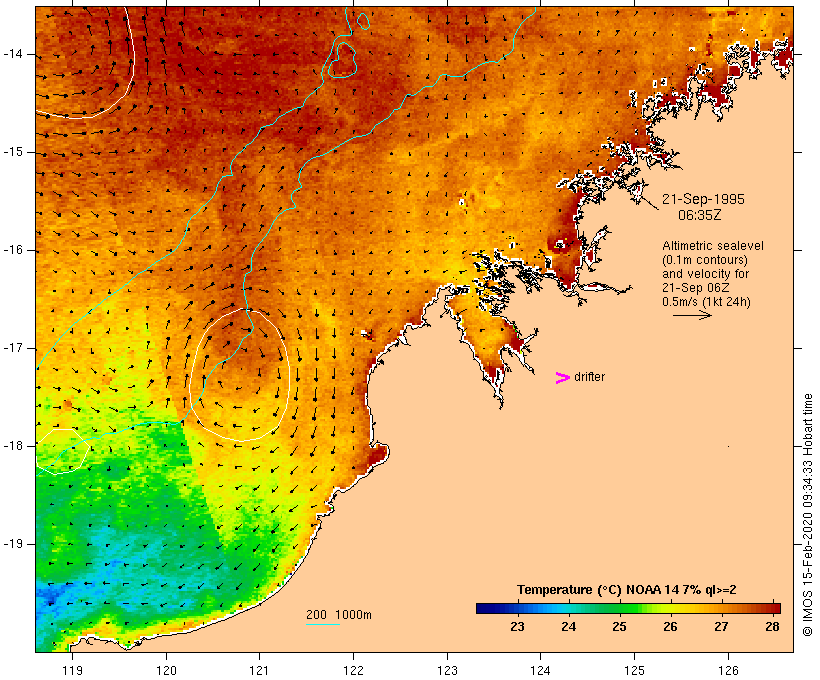Click the latitude axis label -18
The image size is (820, 680).
coord(12,446)
